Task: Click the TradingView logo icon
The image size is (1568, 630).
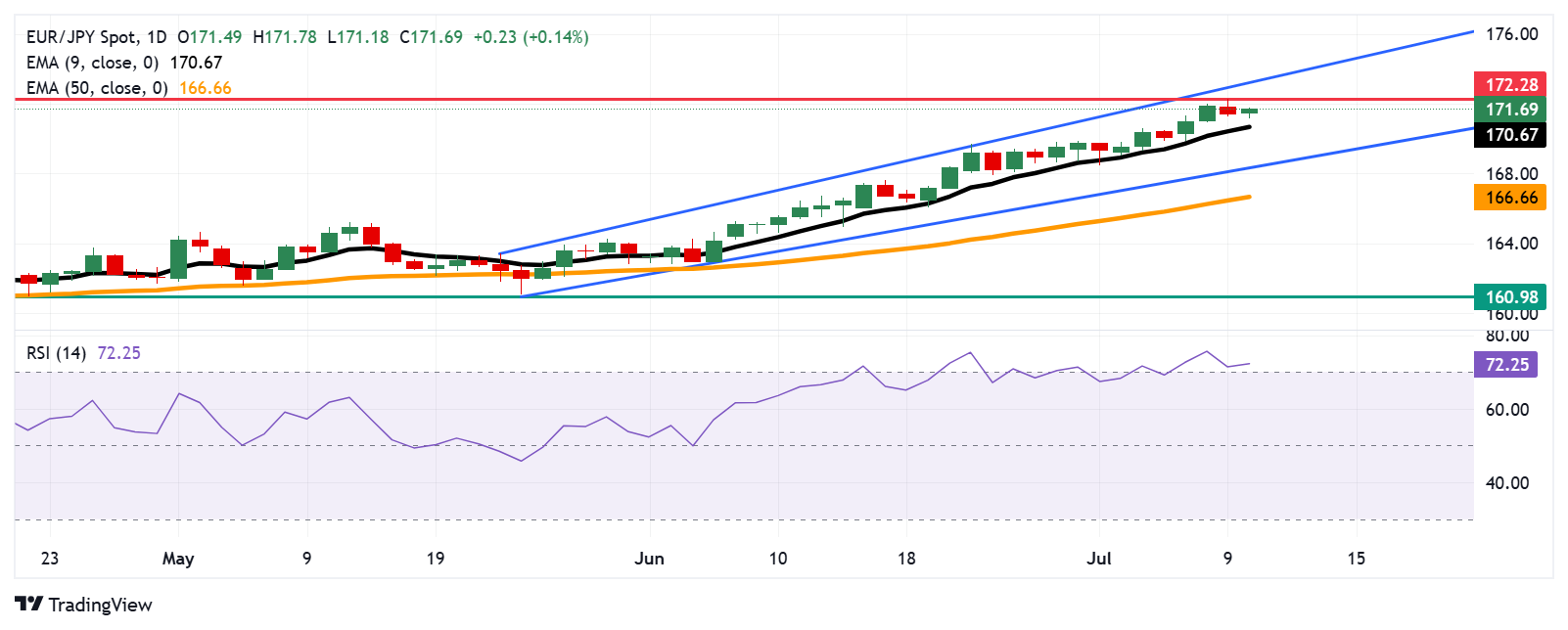Action: pyautogui.click(x=29, y=605)
